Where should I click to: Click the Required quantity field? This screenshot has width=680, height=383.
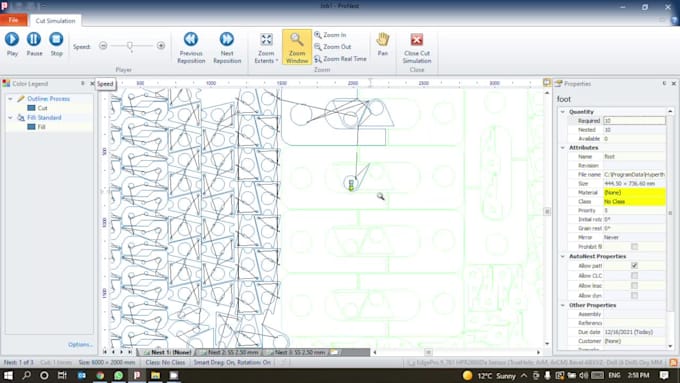(x=634, y=121)
